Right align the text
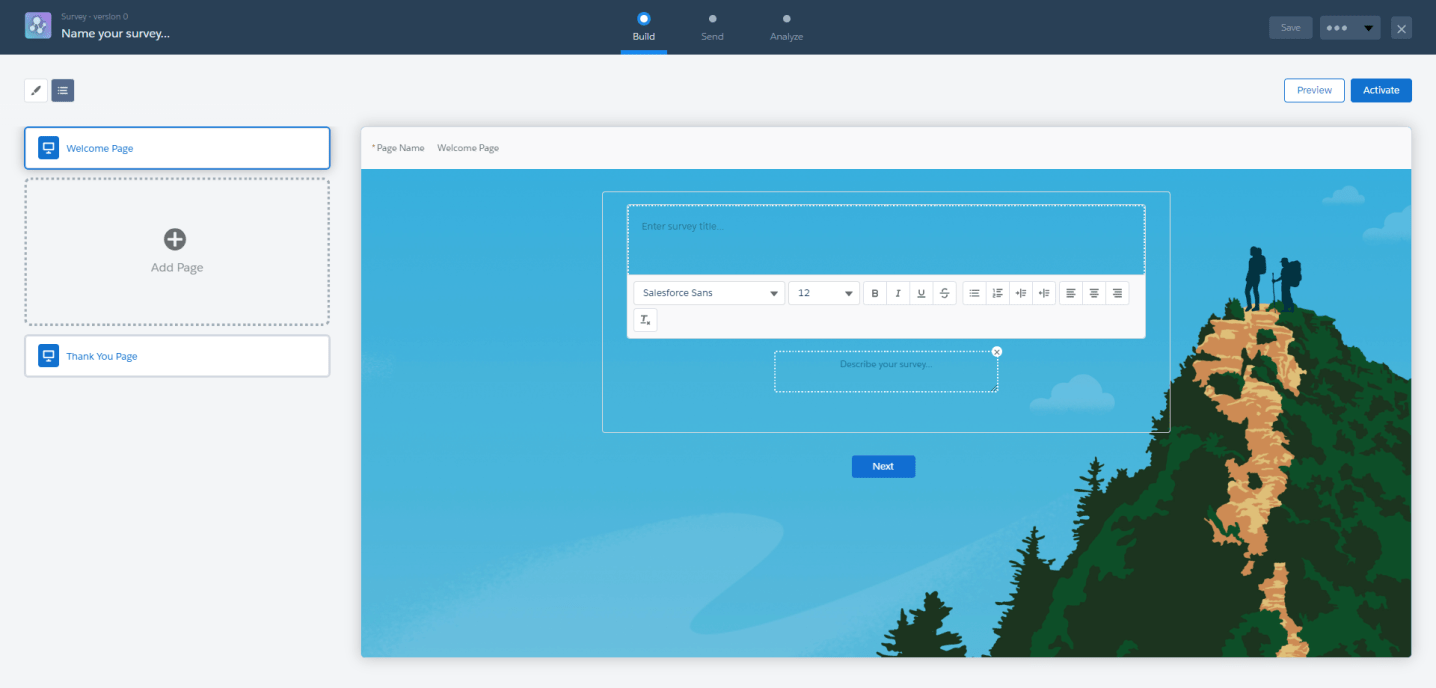This screenshot has width=1436, height=688. [1117, 293]
